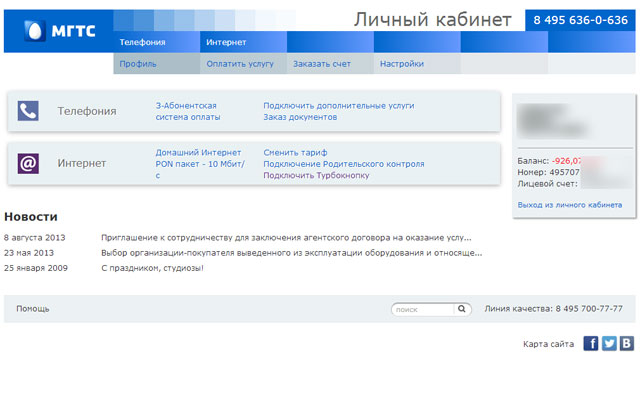Click the MGTS logo
Screen dimensions: 640x411
click(x=60, y=31)
